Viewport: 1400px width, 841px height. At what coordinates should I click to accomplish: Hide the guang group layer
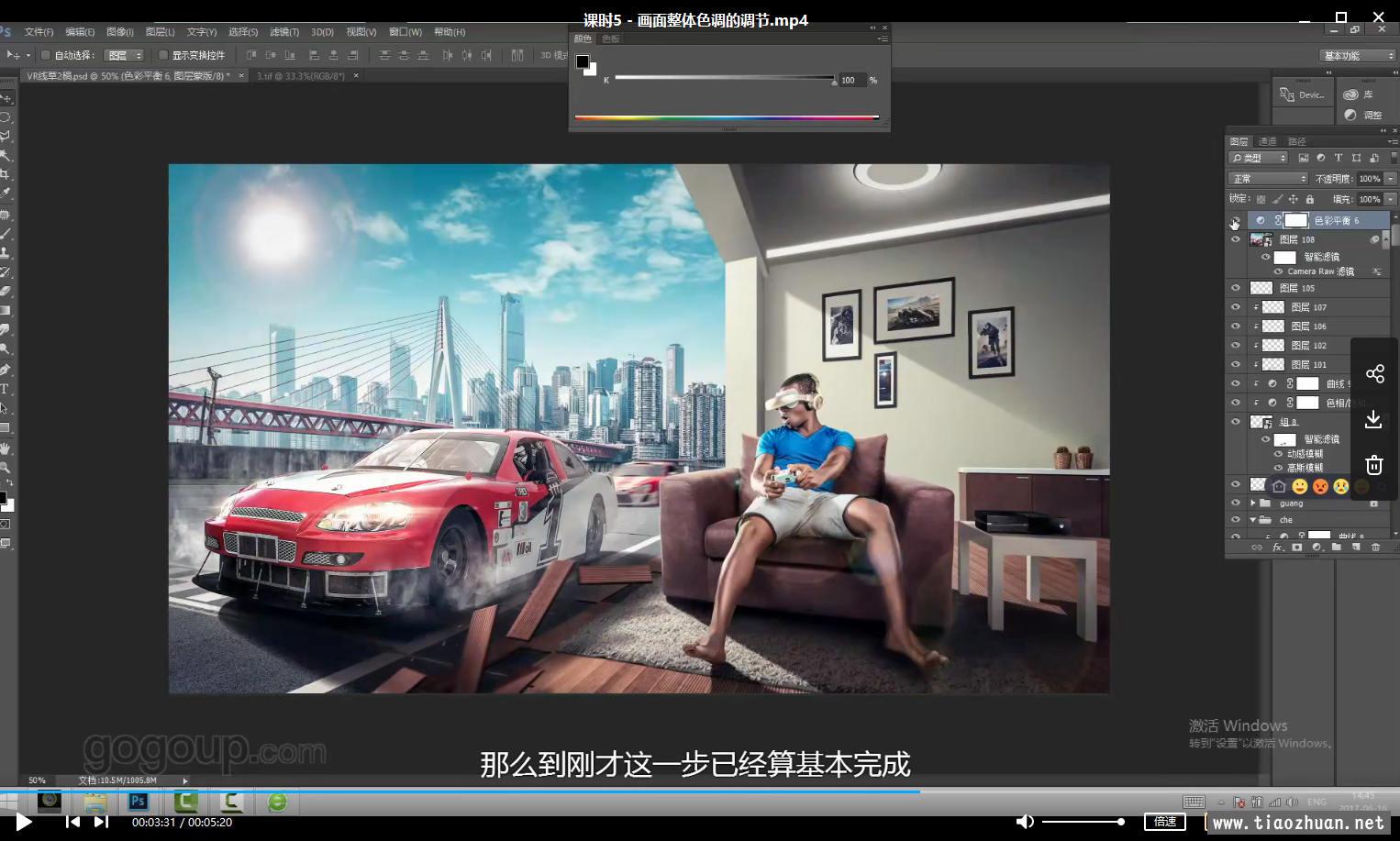tap(1235, 503)
